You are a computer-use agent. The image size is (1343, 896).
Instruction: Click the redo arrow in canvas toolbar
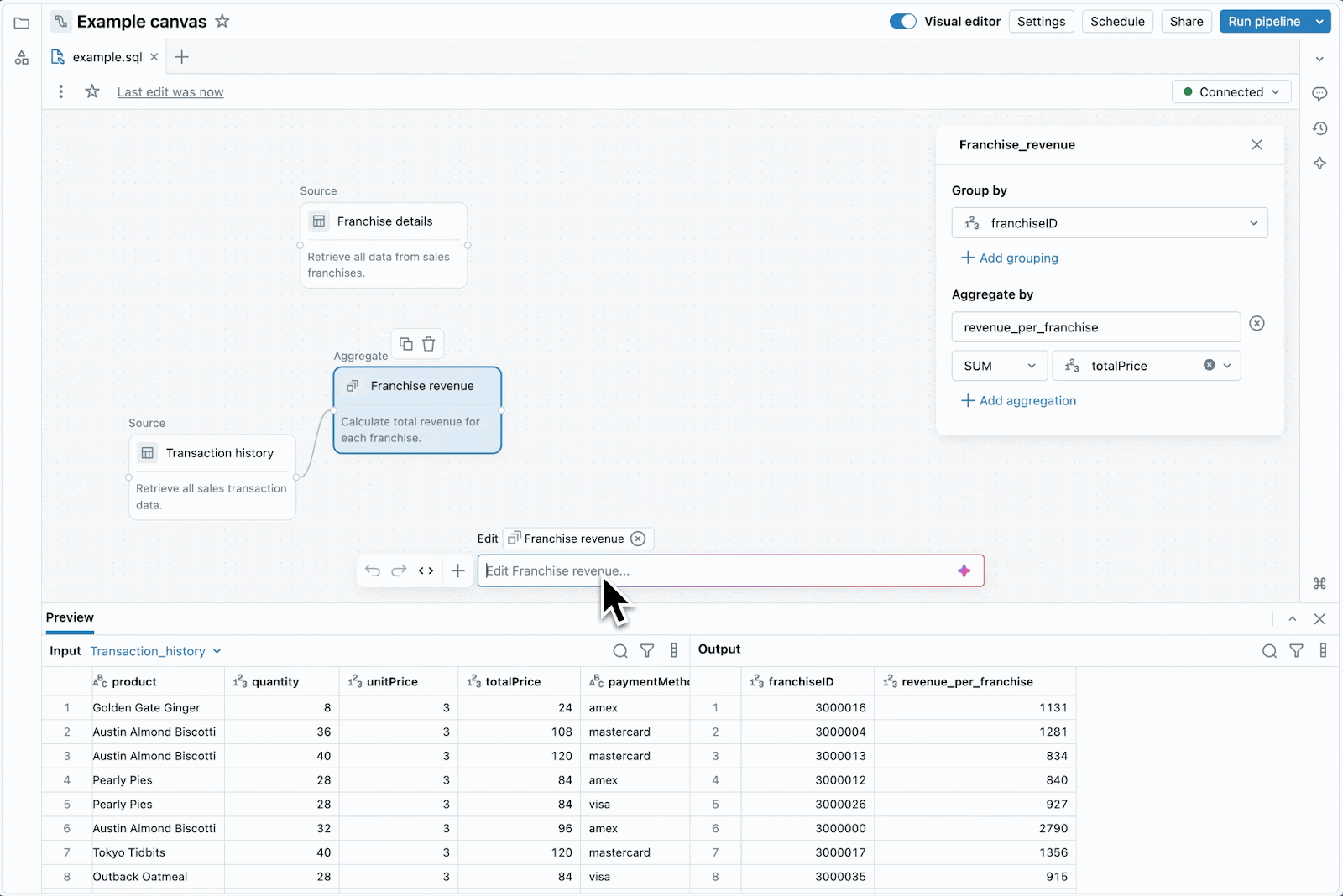(400, 571)
